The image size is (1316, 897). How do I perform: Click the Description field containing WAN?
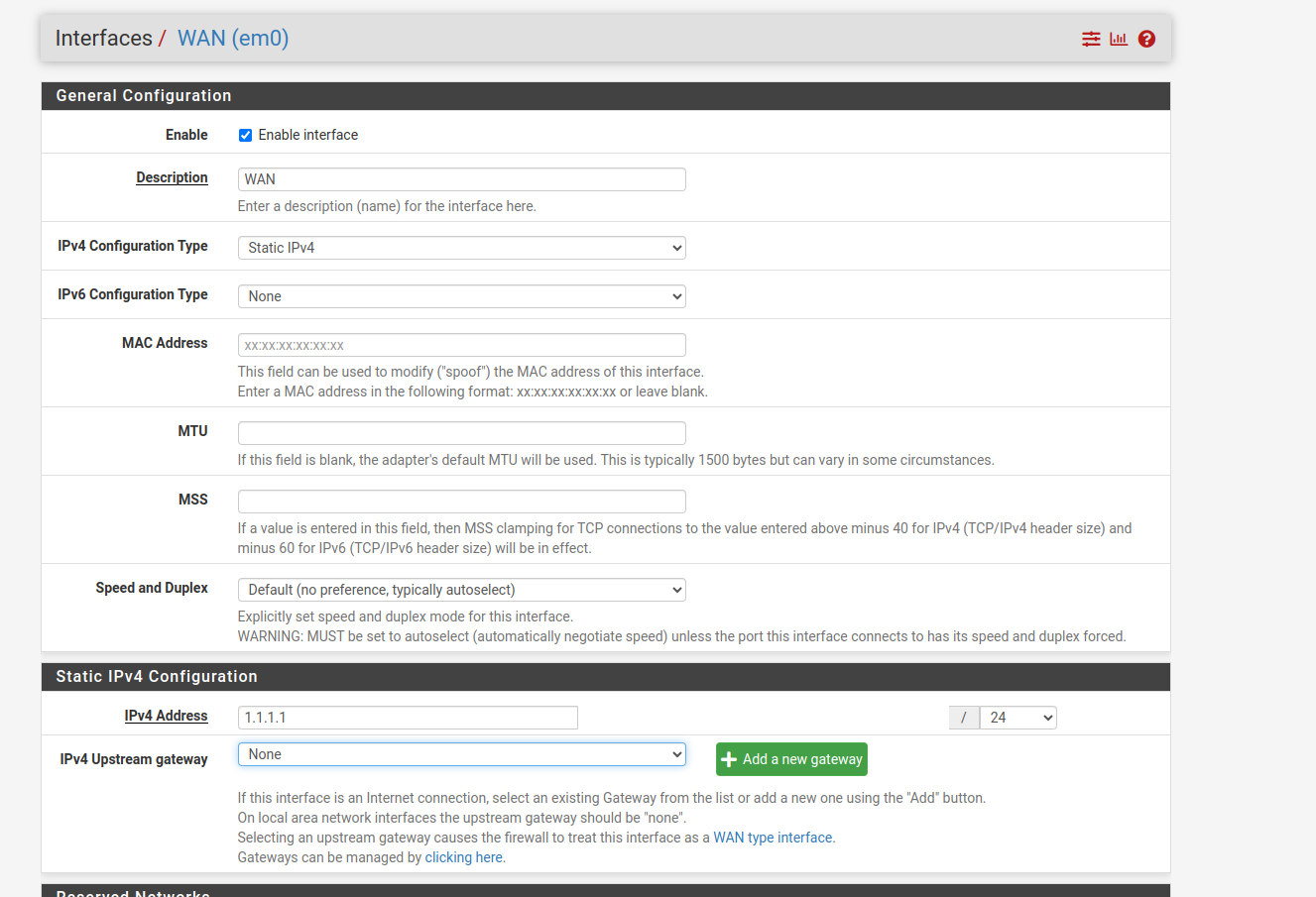(461, 178)
